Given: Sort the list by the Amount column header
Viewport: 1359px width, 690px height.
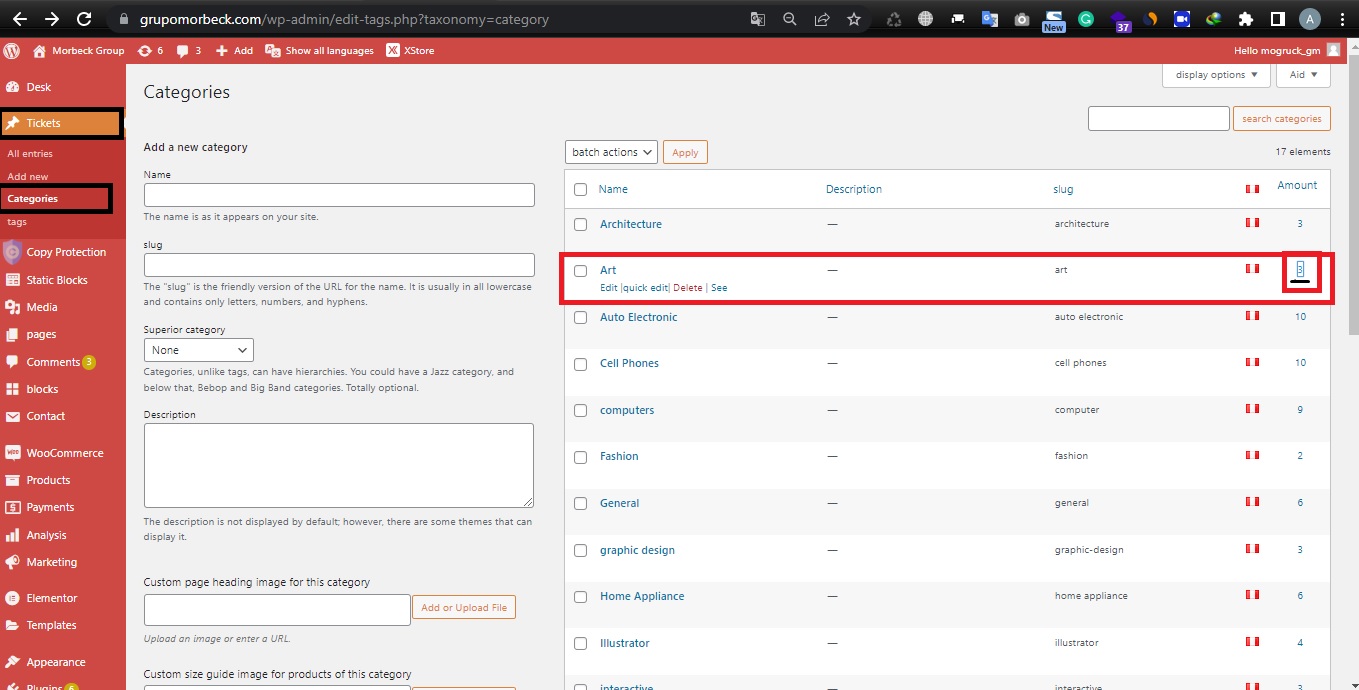Looking at the screenshot, I should tap(1297, 185).
